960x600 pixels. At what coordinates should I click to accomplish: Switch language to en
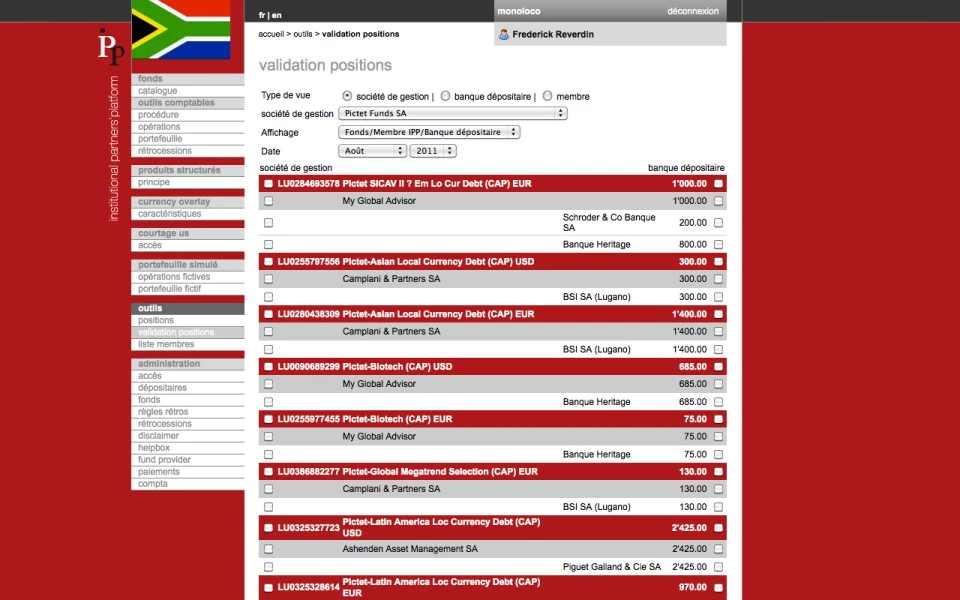coord(277,15)
